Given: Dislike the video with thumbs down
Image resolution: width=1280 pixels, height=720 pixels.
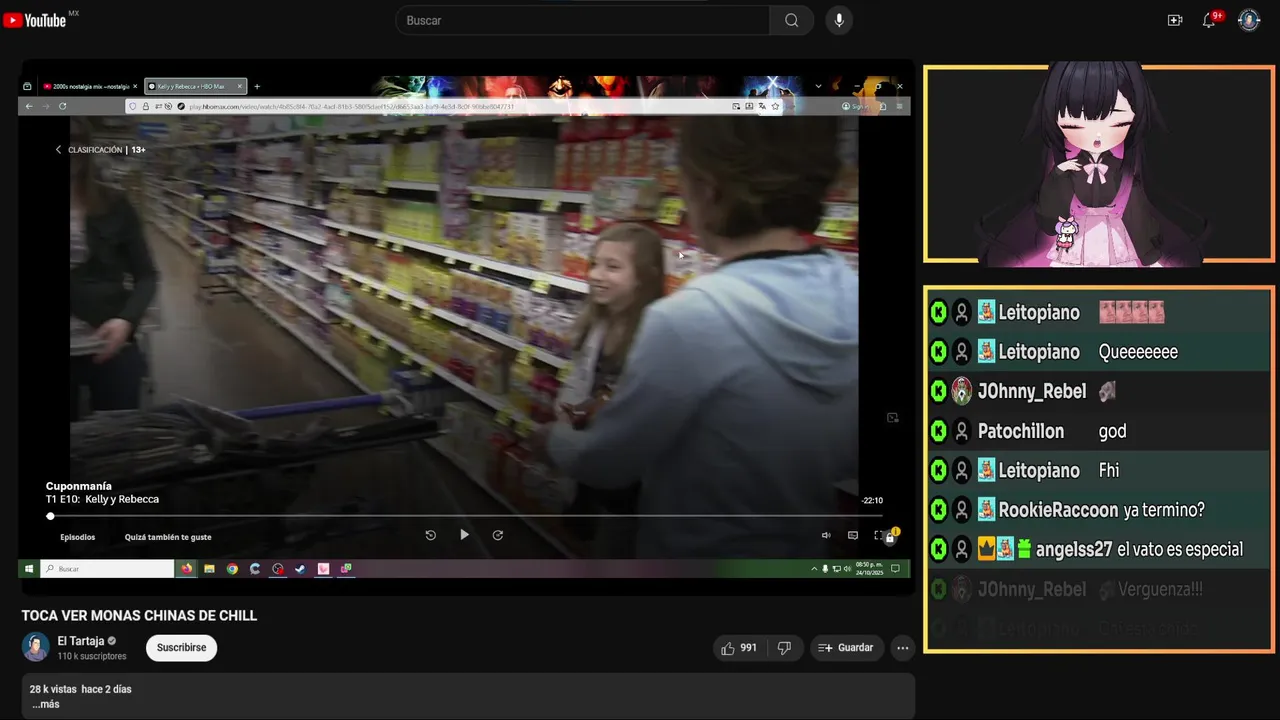Looking at the screenshot, I should click(785, 648).
